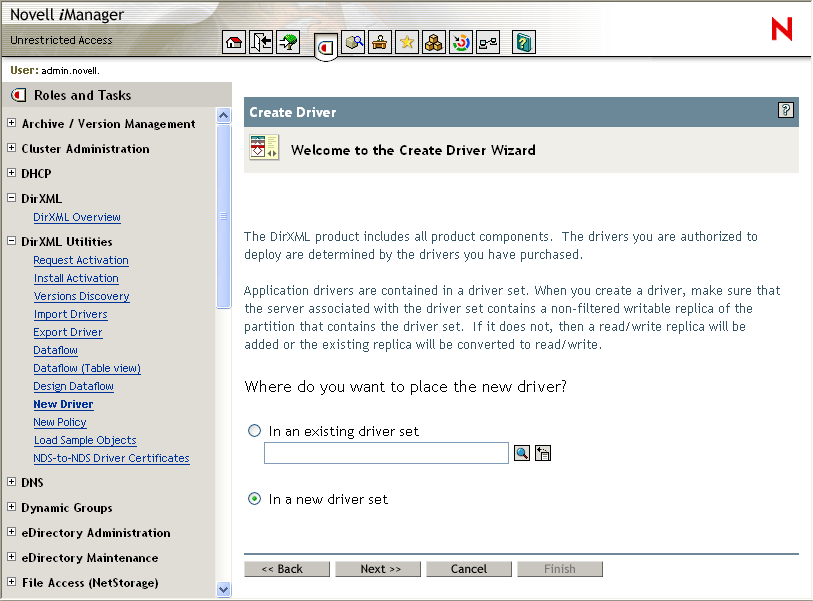813x601 pixels.
Task: Click the object selector magnifier beside the field
Action: [x=521, y=452]
